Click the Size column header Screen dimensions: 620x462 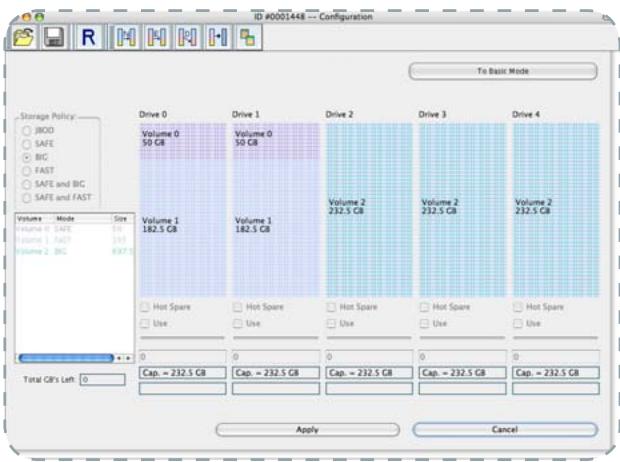(x=123, y=219)
